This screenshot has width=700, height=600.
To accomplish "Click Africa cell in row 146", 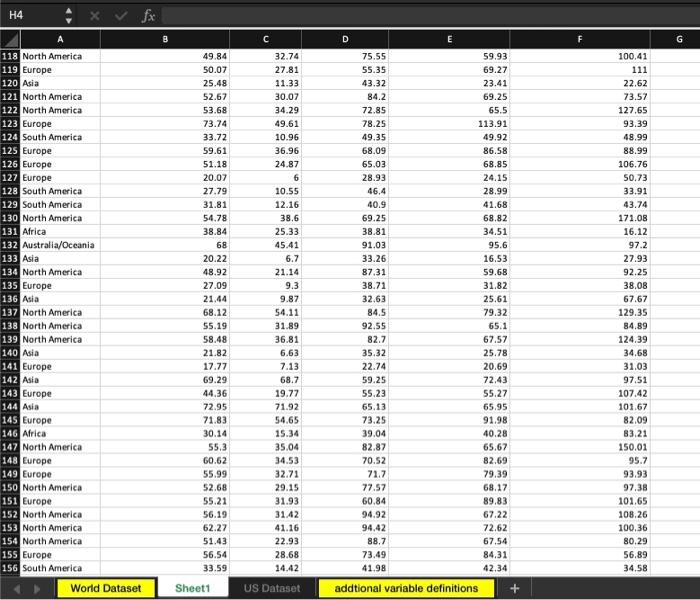I will click(x=60, y=433).
